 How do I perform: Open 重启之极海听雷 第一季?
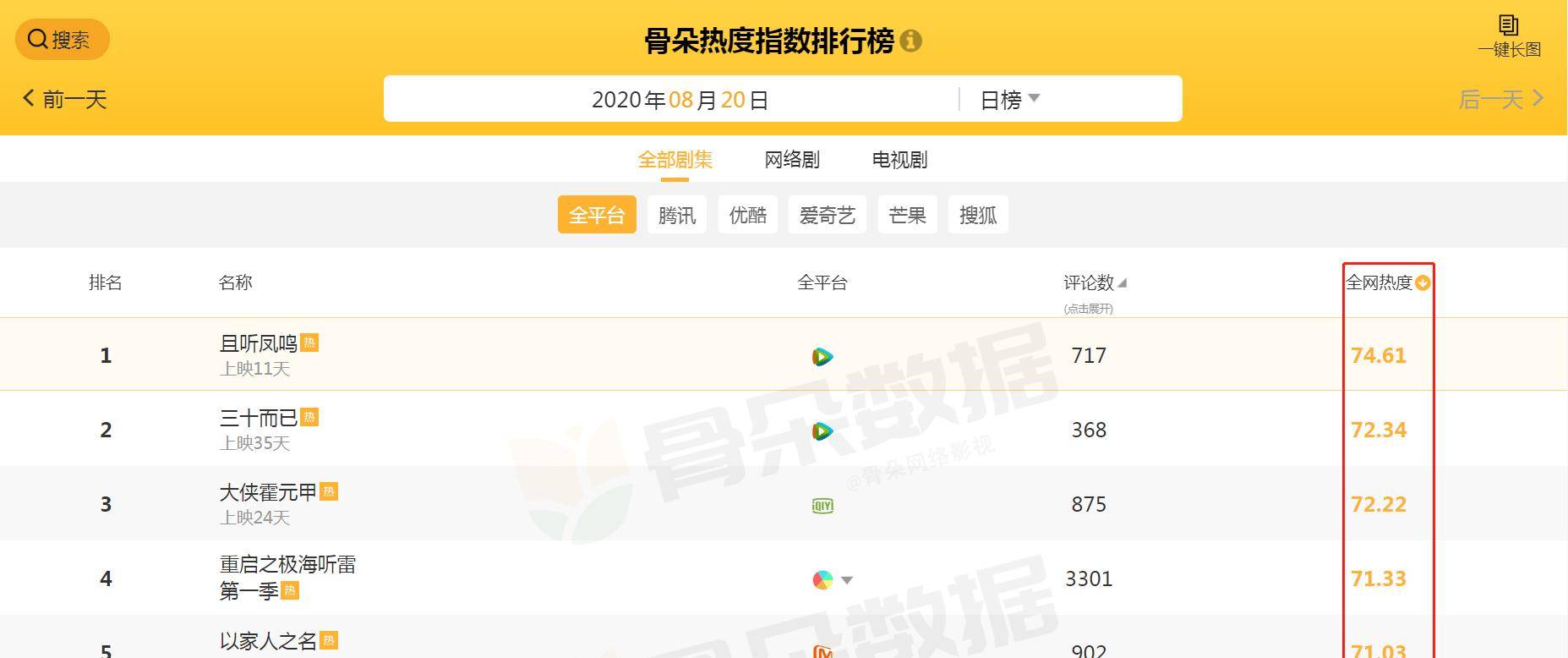tap(287, 578)
